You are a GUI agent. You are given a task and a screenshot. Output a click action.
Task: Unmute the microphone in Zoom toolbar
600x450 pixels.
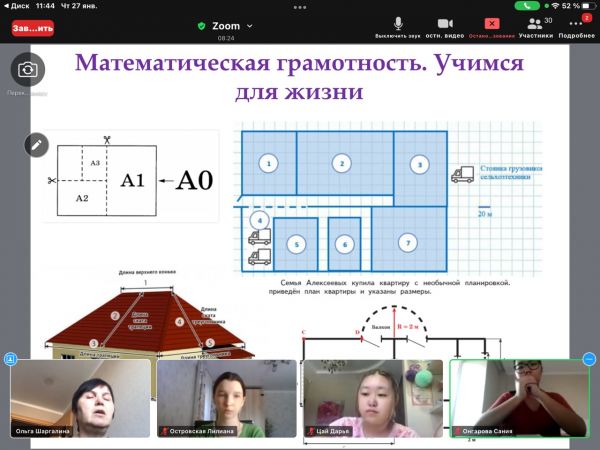pyautogui.click(x=397, y=24)
